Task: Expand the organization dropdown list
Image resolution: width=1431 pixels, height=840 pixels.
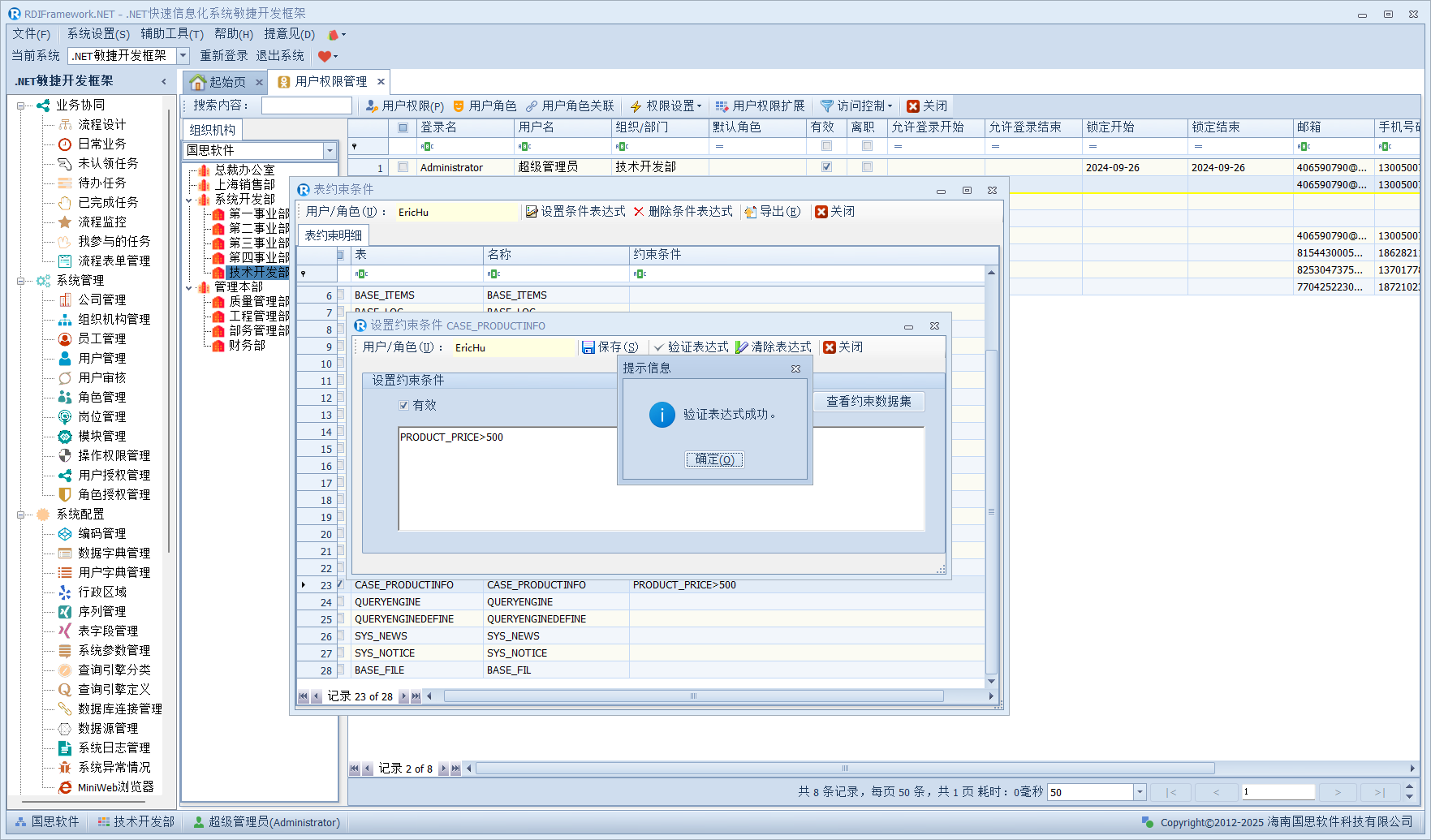Action: coord(330,151)
